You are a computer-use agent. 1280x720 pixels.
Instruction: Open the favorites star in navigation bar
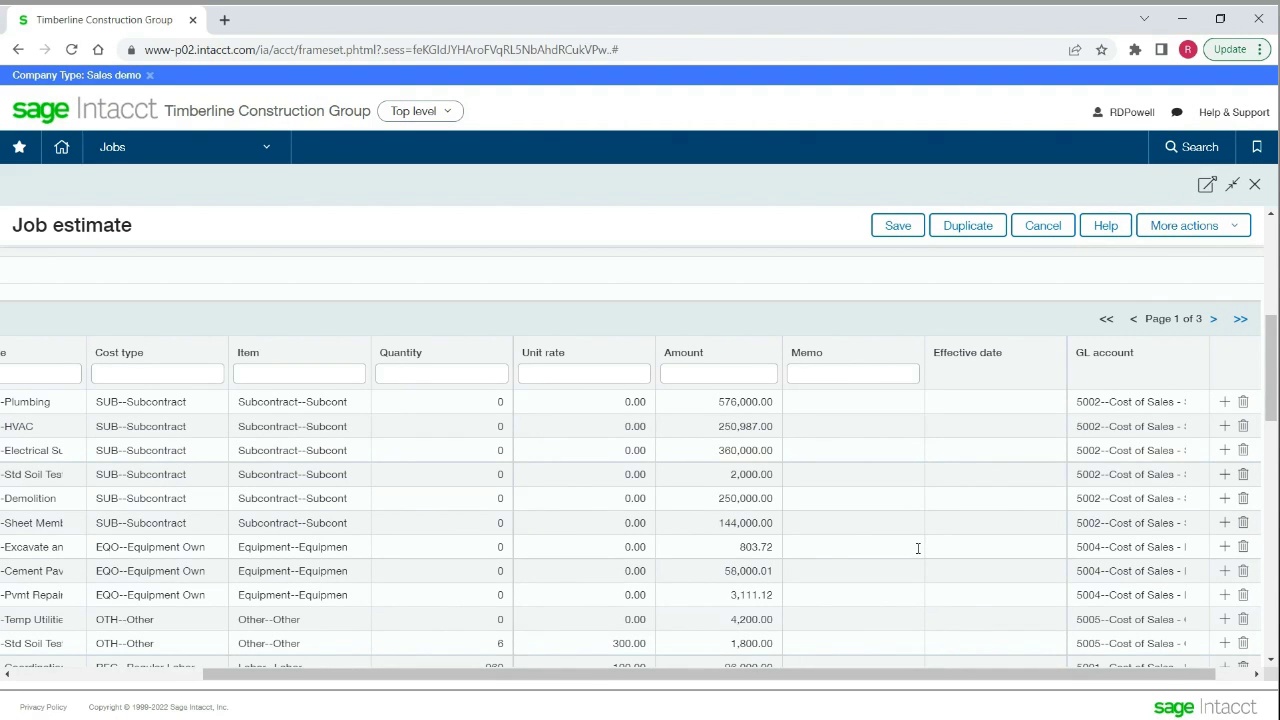19,147
